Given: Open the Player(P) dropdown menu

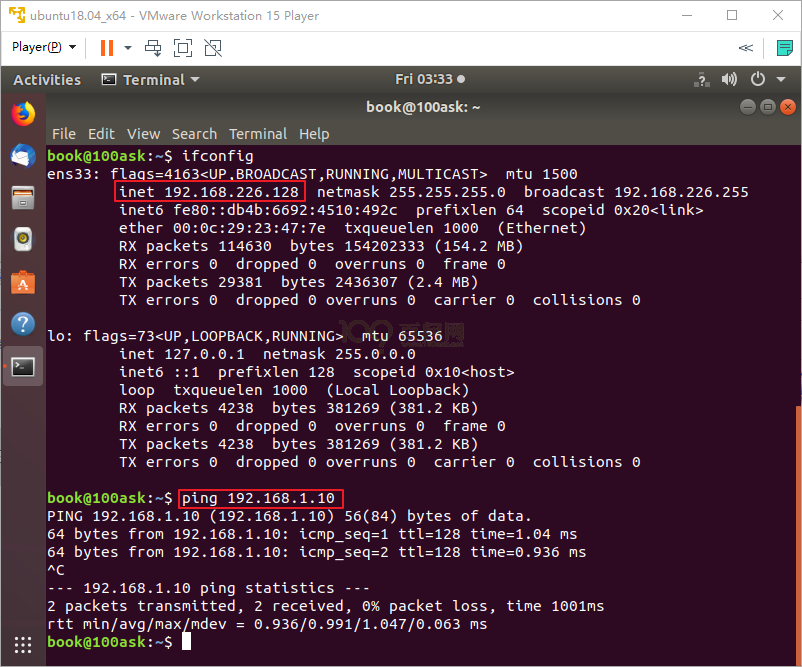Looking at the screenshot, I should (44, 47).
